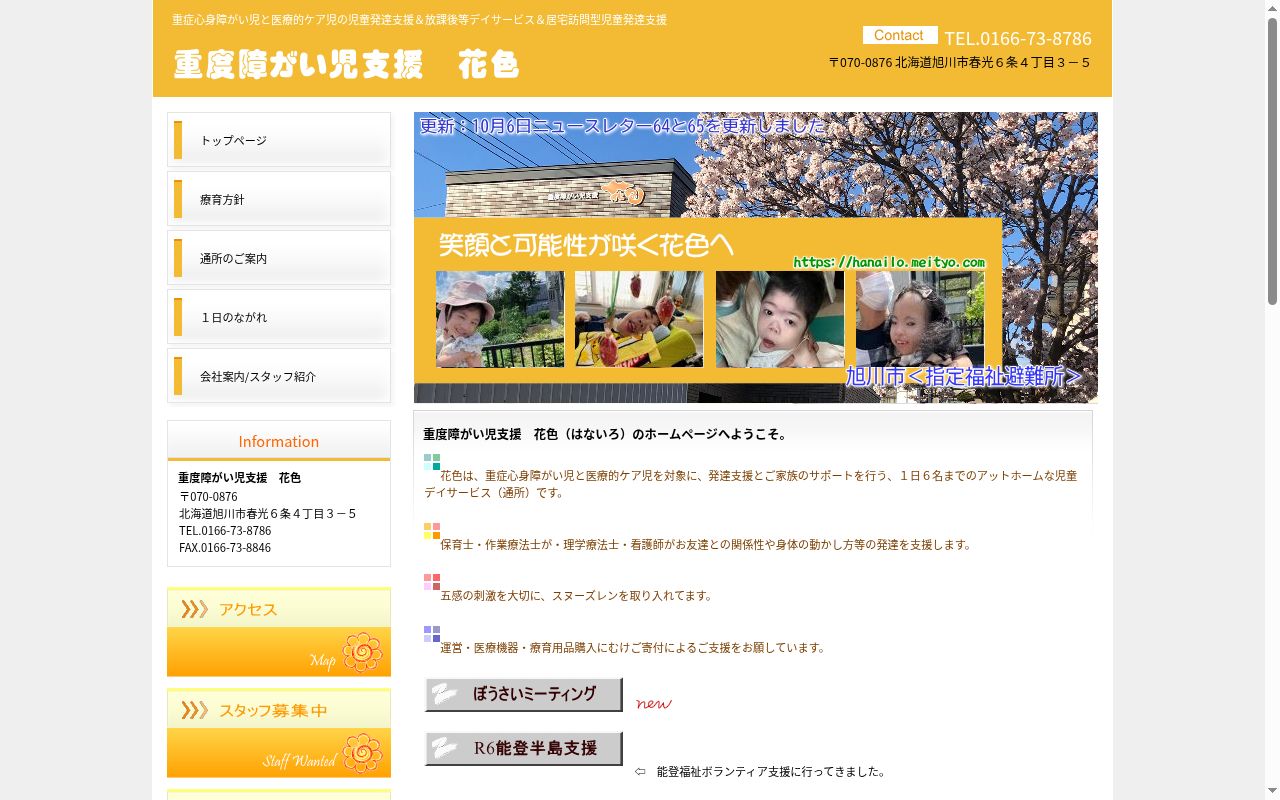Click TEL.0166-73-8786 in the Information panel

click(x=225, y=531)
